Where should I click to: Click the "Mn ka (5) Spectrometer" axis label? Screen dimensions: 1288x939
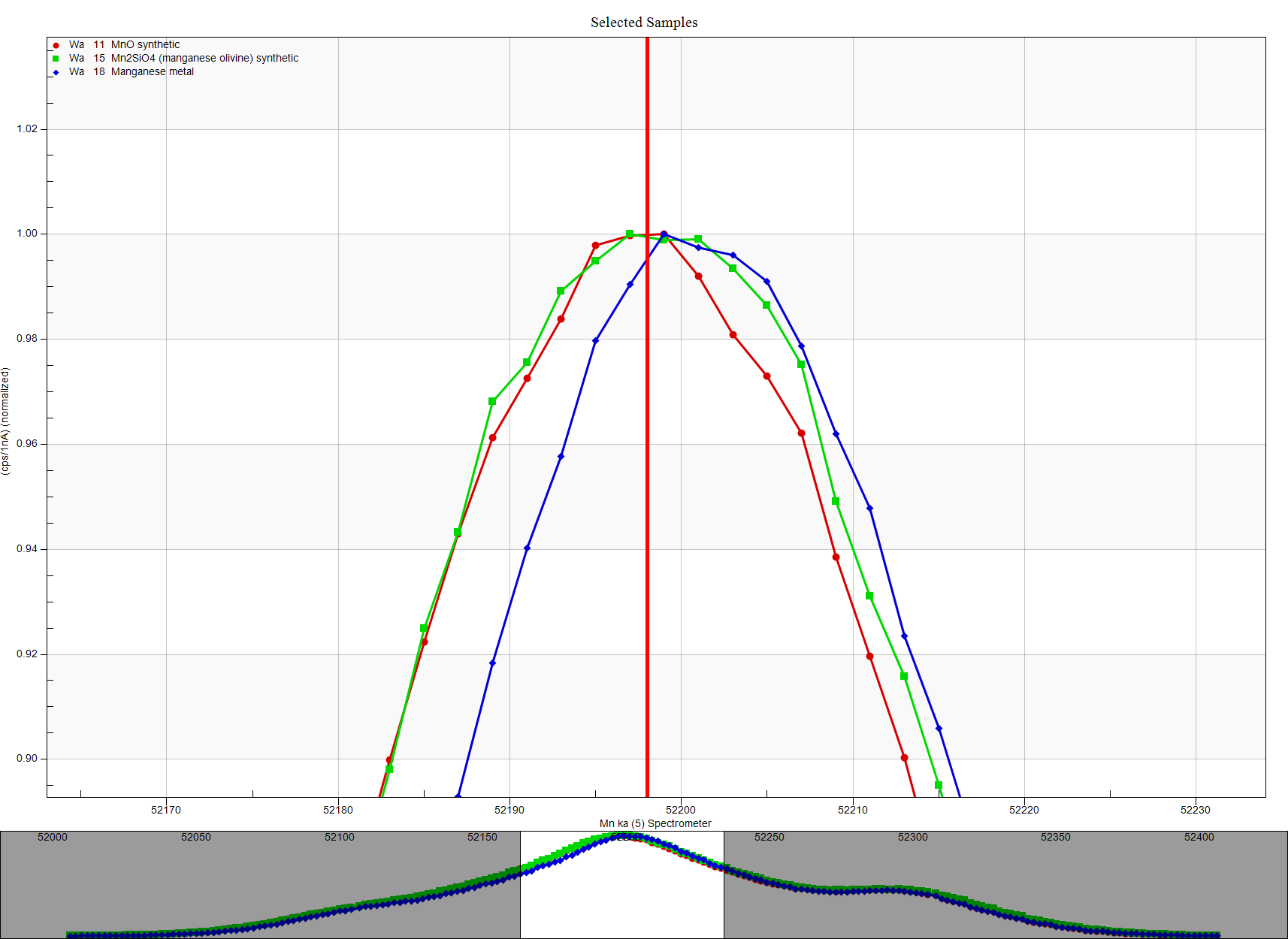point(655,823)
